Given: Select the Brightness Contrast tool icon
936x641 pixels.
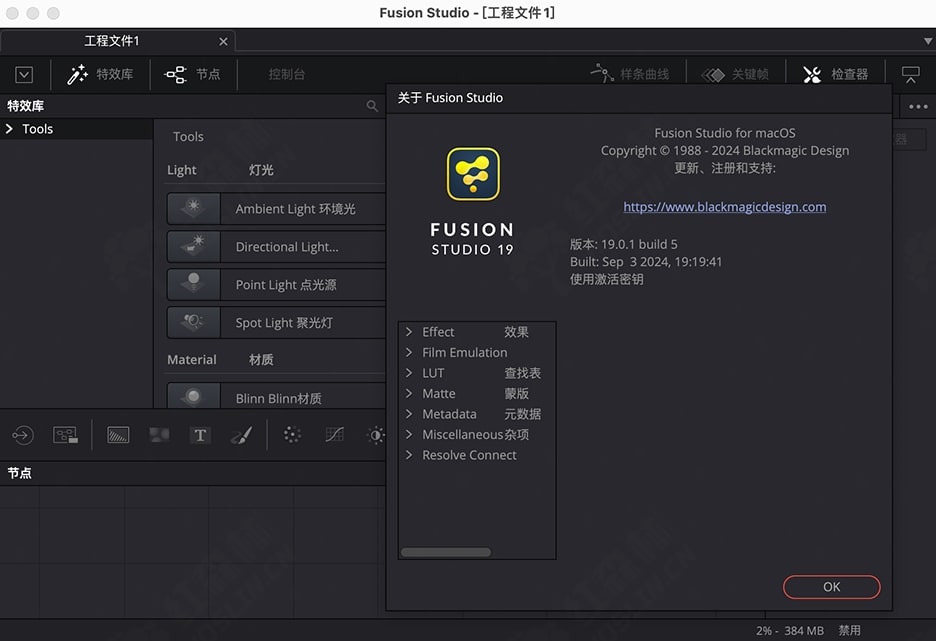Looking at the screenshot, I should (375, 435).
